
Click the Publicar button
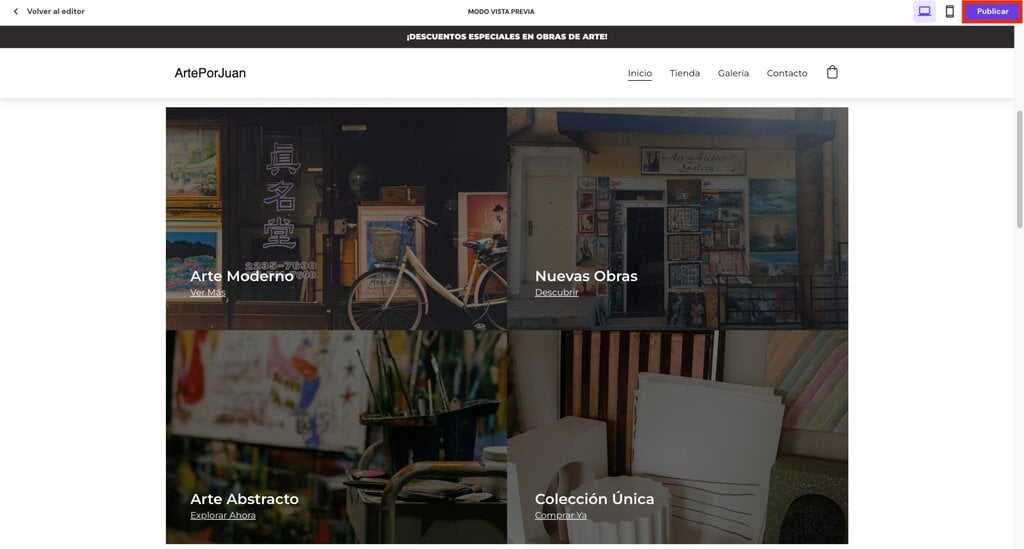pyautogui.click(x=992, y=12)
